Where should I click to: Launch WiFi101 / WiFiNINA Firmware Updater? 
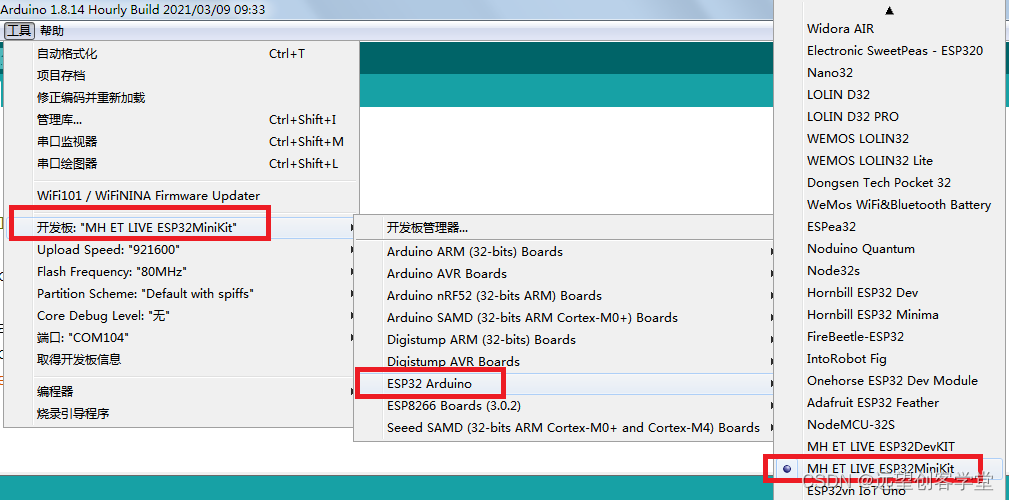click(181, 196)
